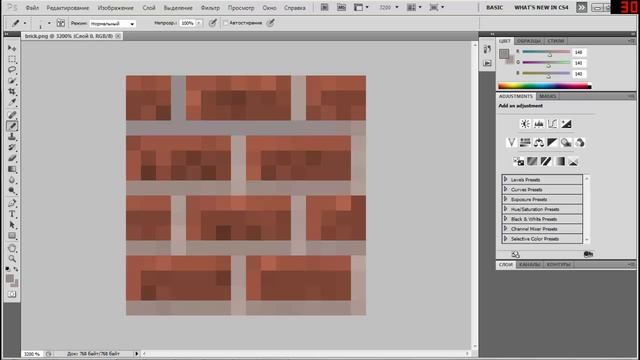Open the tool preset picker arrow
The height and width of the screenshot is (360, 640).
click(25, 23)
